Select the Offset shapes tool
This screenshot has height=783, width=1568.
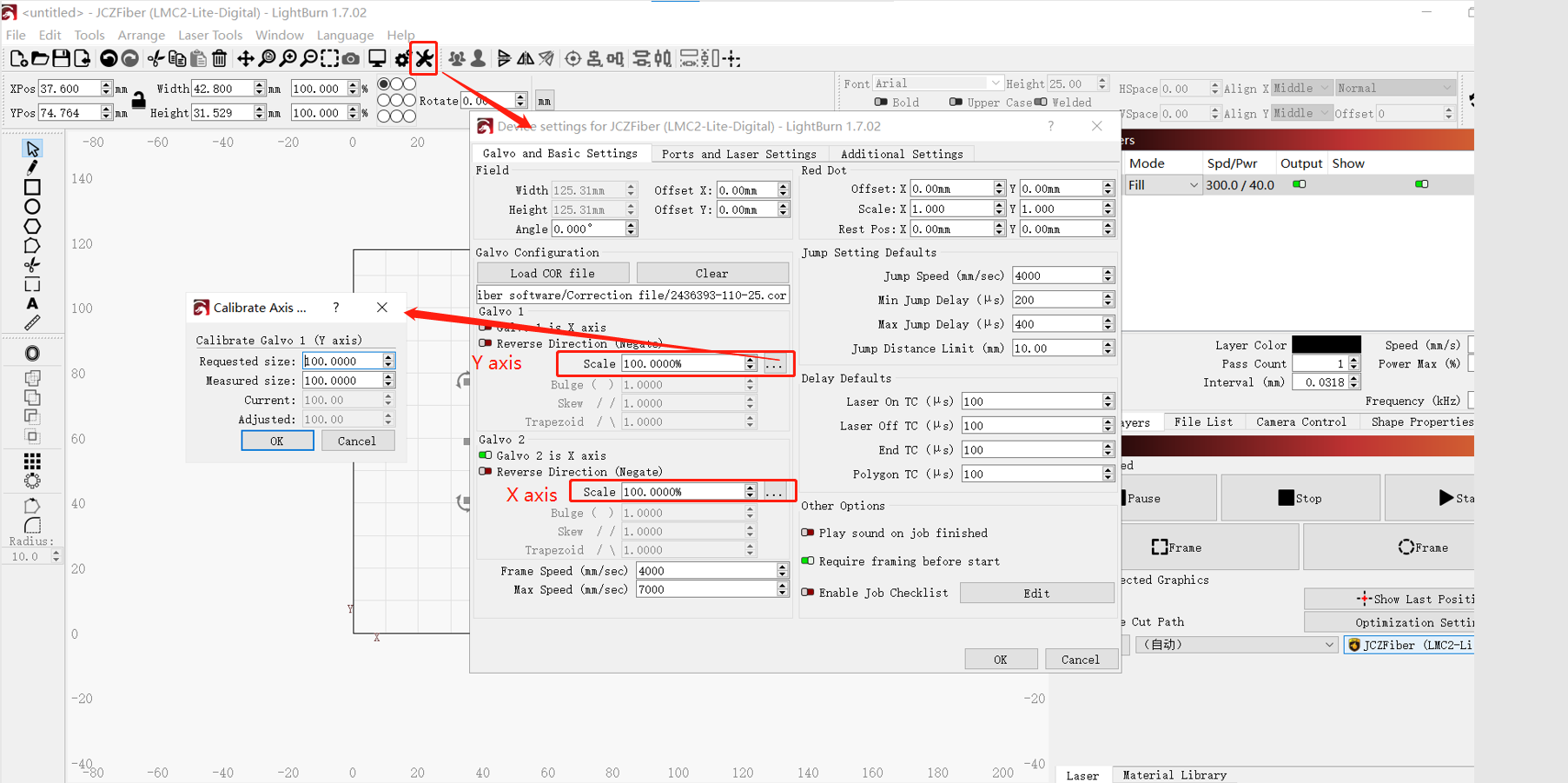pos(32,354)
